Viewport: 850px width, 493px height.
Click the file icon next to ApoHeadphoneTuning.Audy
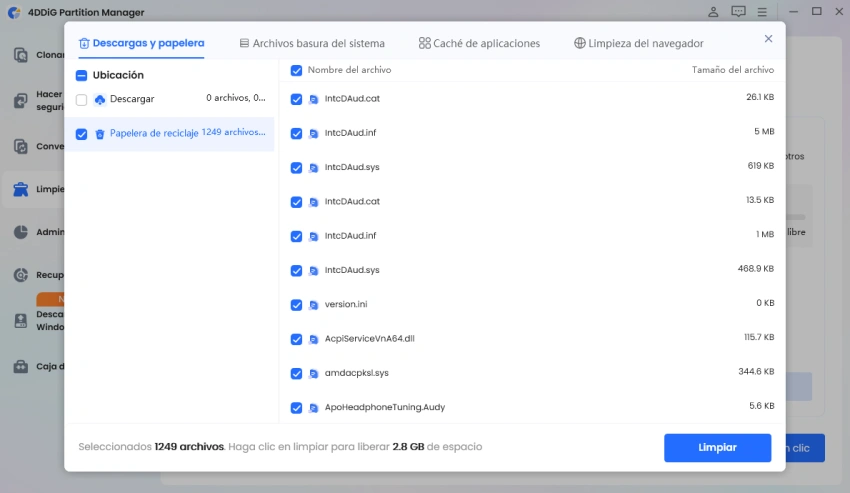(313, 408)
